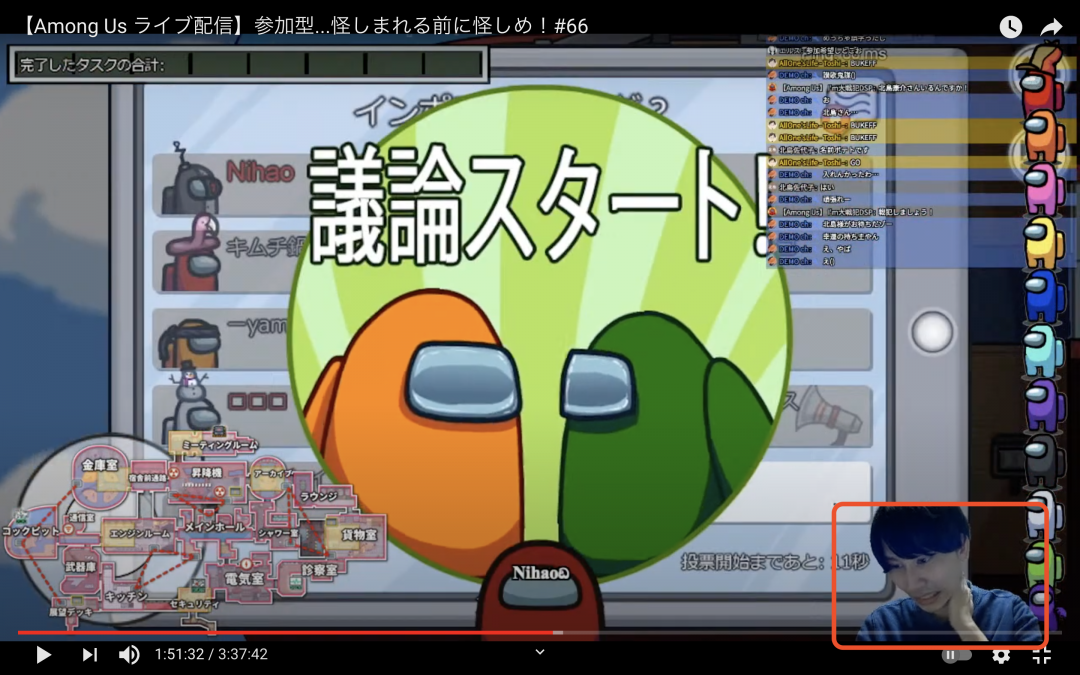Click the red video progress bar

[540, 632]
